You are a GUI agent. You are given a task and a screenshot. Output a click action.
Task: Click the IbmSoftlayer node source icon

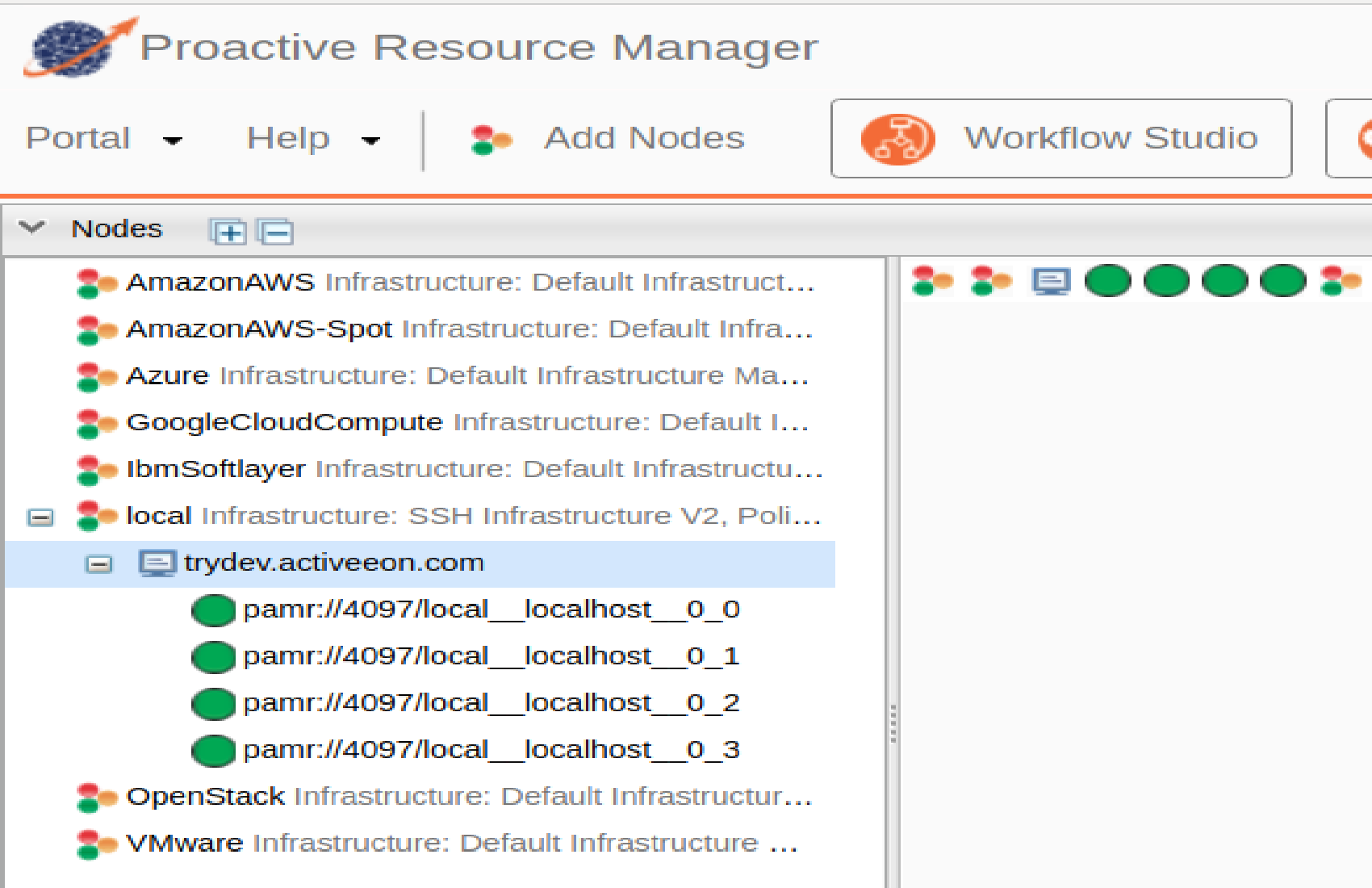tap(97, 471)
